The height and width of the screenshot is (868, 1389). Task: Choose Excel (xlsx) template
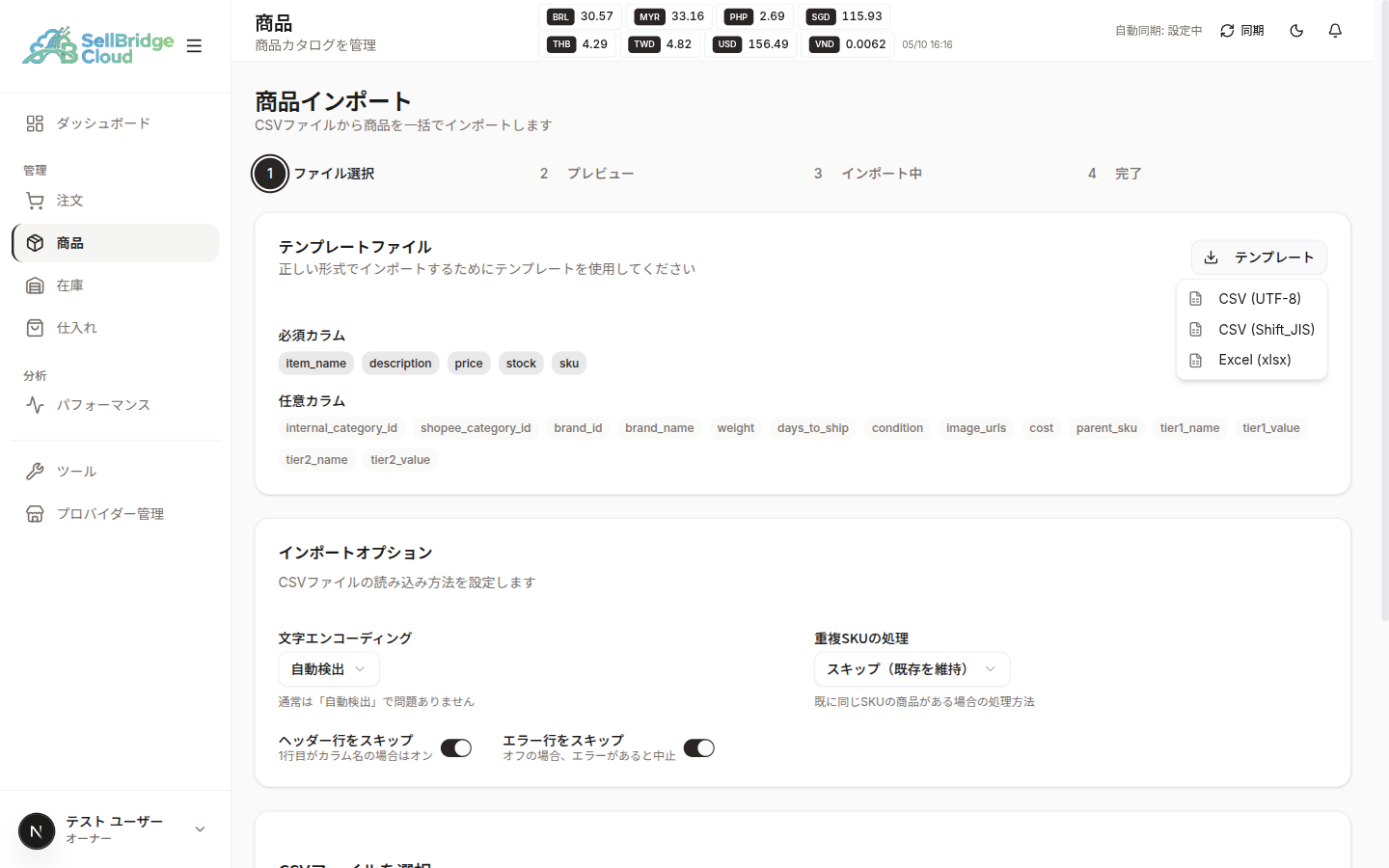click(x=1252, y=360)
